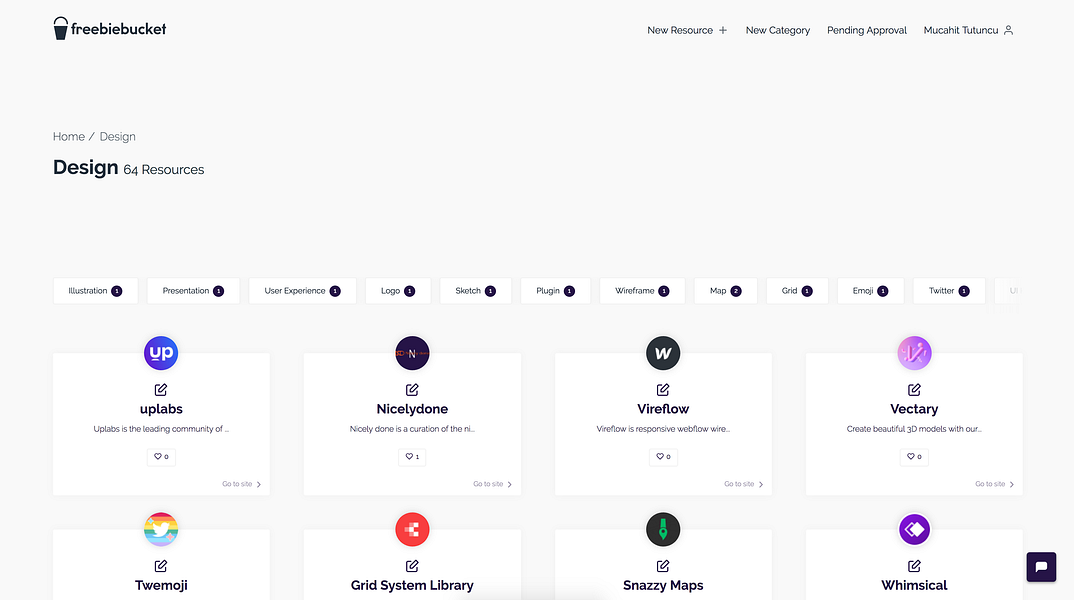Click 'Vireflow is responsive webflow wire...' text
This screenshot has width=1074, height=600.
(663, 429)
